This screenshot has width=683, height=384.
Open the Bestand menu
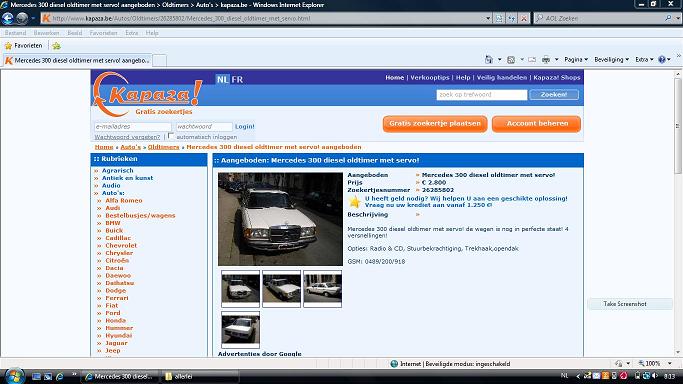[x=15, y=33]
